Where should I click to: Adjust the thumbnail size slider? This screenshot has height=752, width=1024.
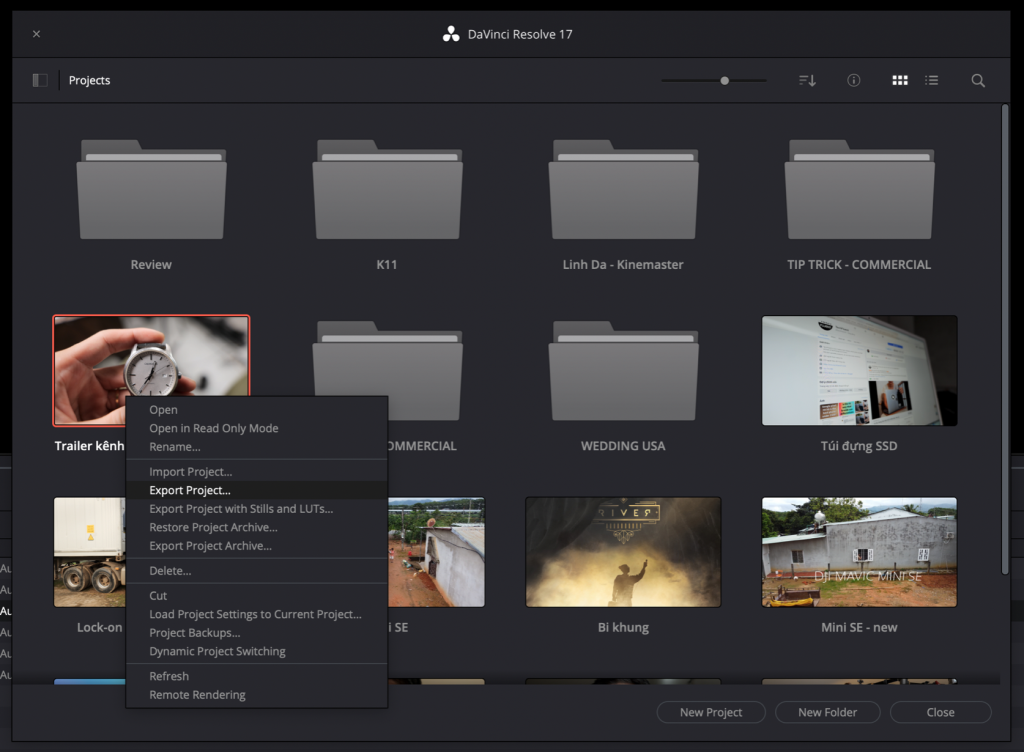[x=724, y=80]
